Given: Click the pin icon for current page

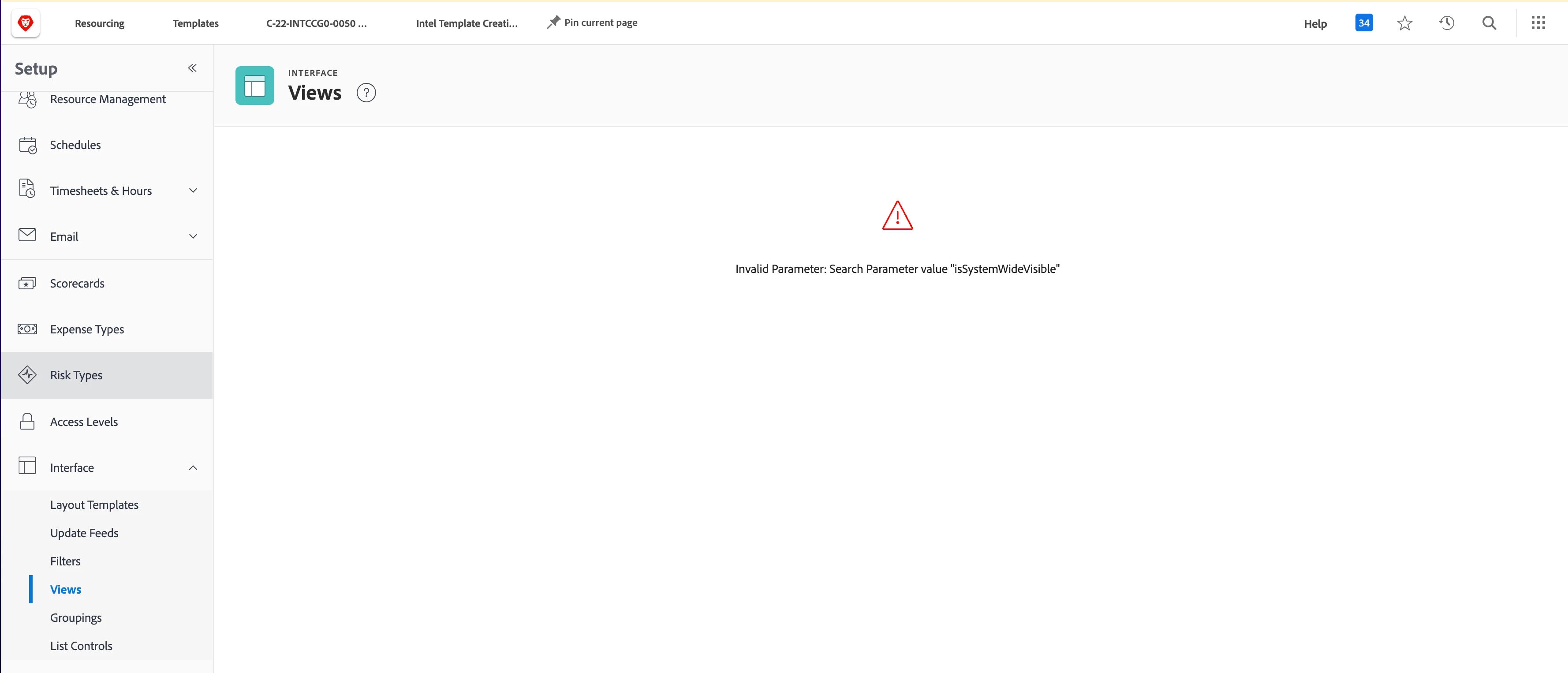Looking at the screenshot, I should tap(553, 22).
